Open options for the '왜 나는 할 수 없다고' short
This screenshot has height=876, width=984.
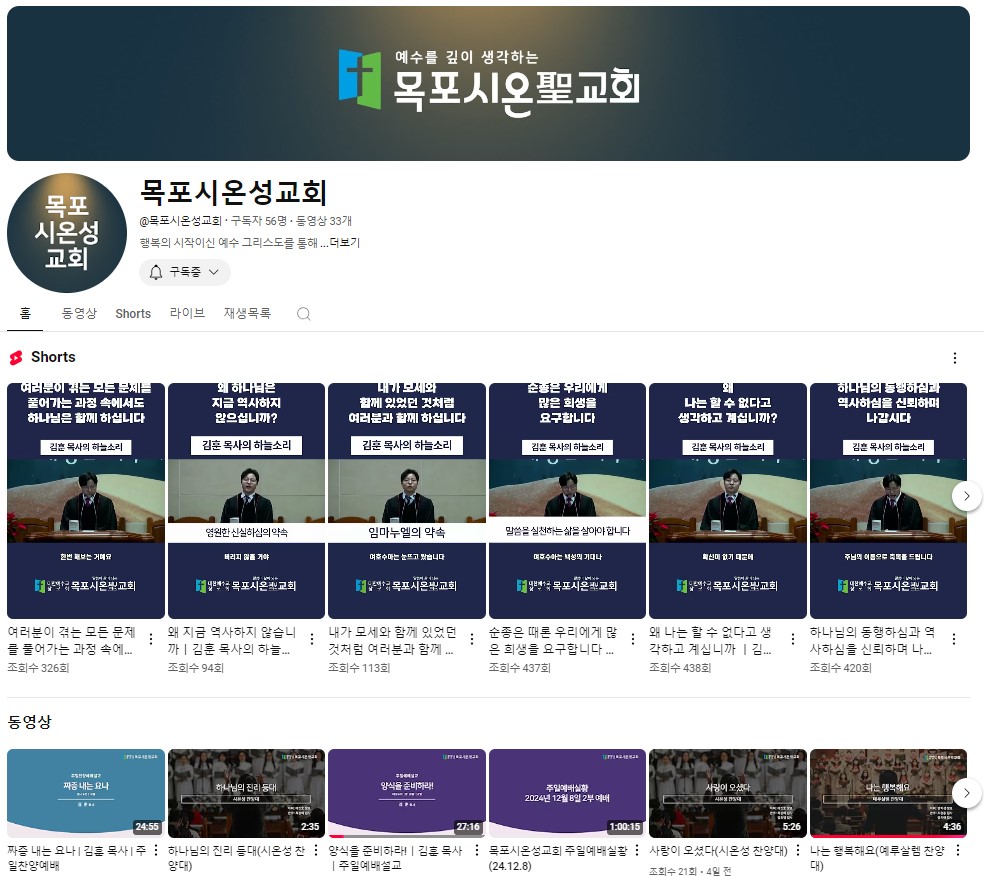tap(793, 639)
